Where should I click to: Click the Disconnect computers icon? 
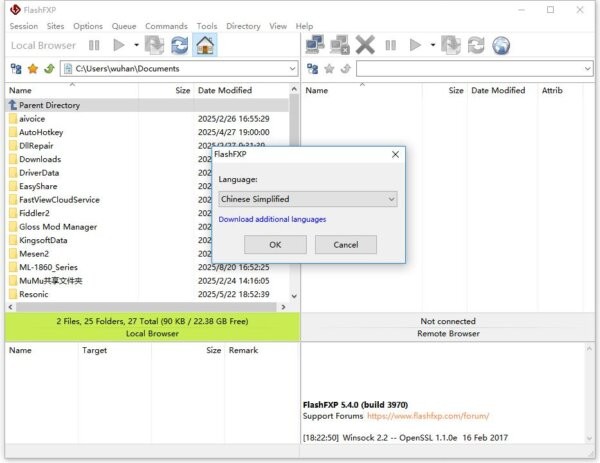tap(340, 45)
